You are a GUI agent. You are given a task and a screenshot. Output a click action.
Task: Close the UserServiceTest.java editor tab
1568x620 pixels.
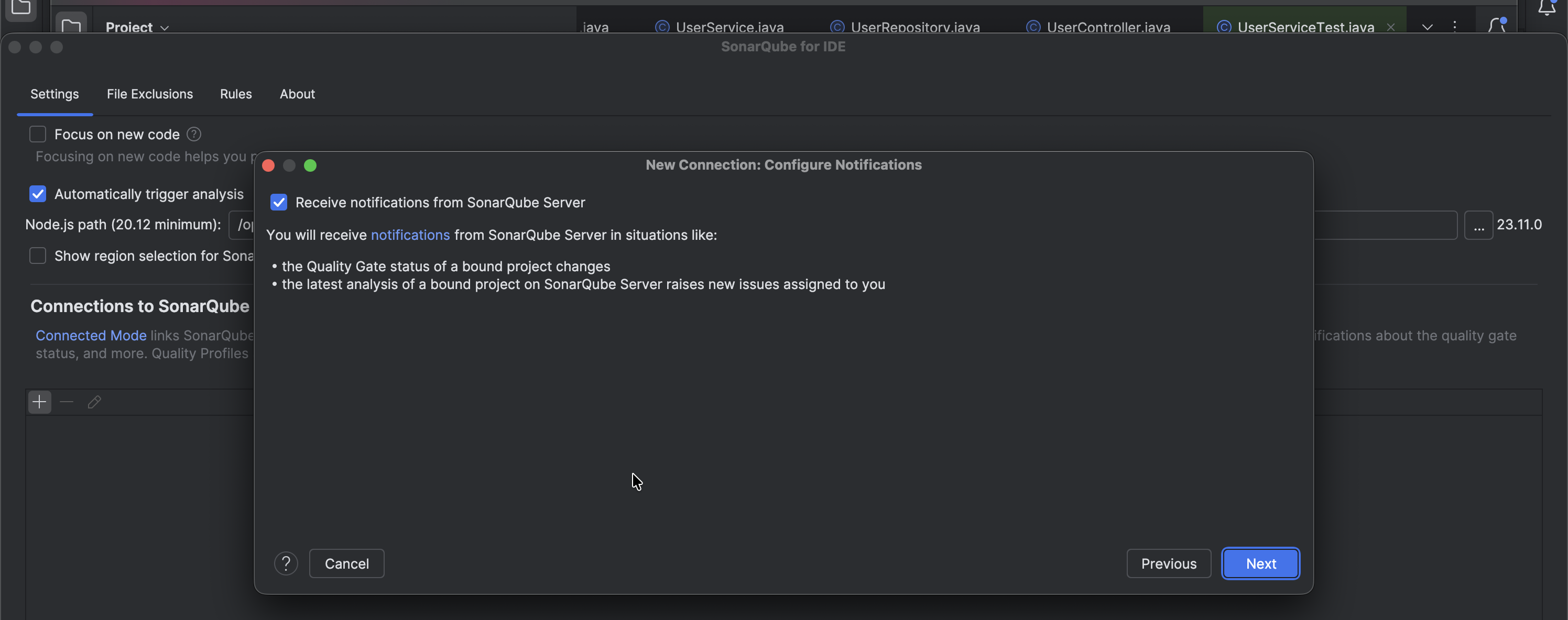tap(1390, 27)
